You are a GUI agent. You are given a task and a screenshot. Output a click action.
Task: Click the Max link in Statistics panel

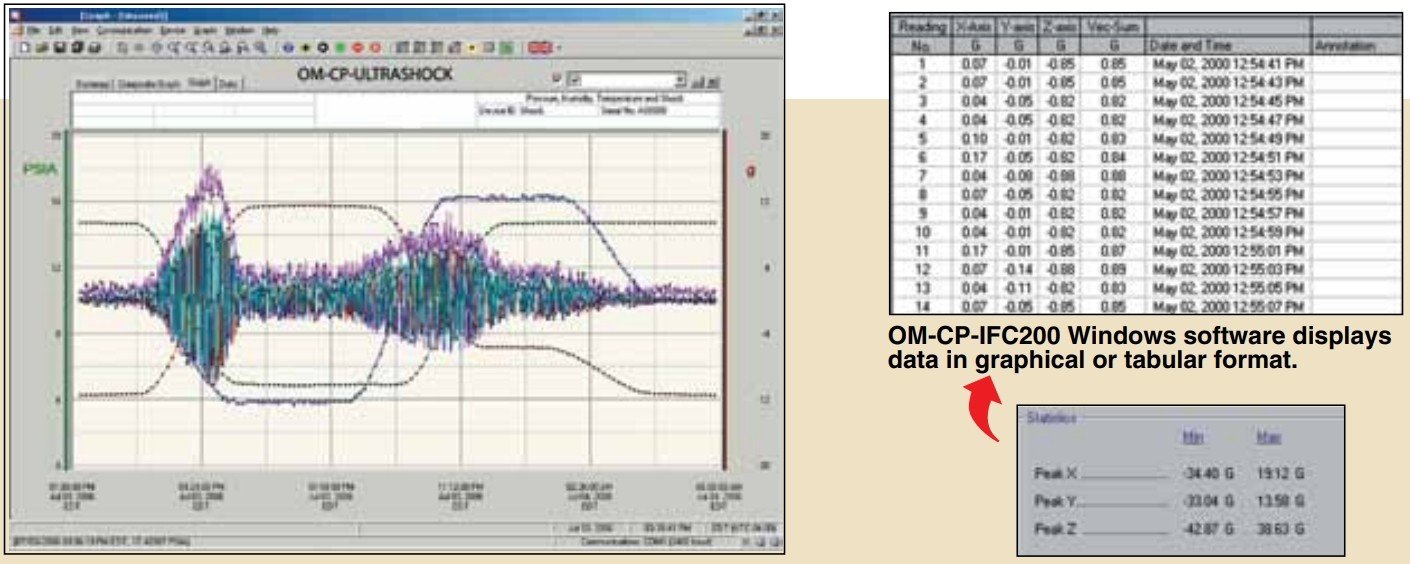click(1268, 437)
